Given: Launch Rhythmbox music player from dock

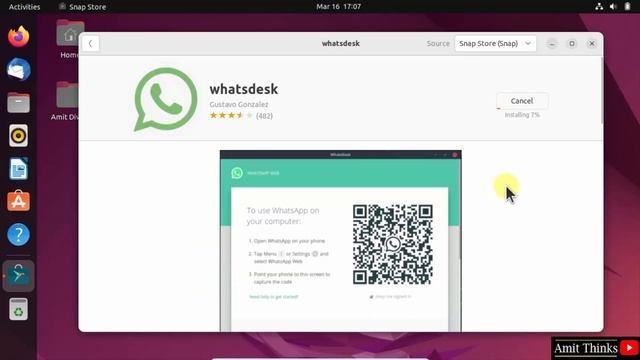Looking at the screenshot, I should [18, 136].
